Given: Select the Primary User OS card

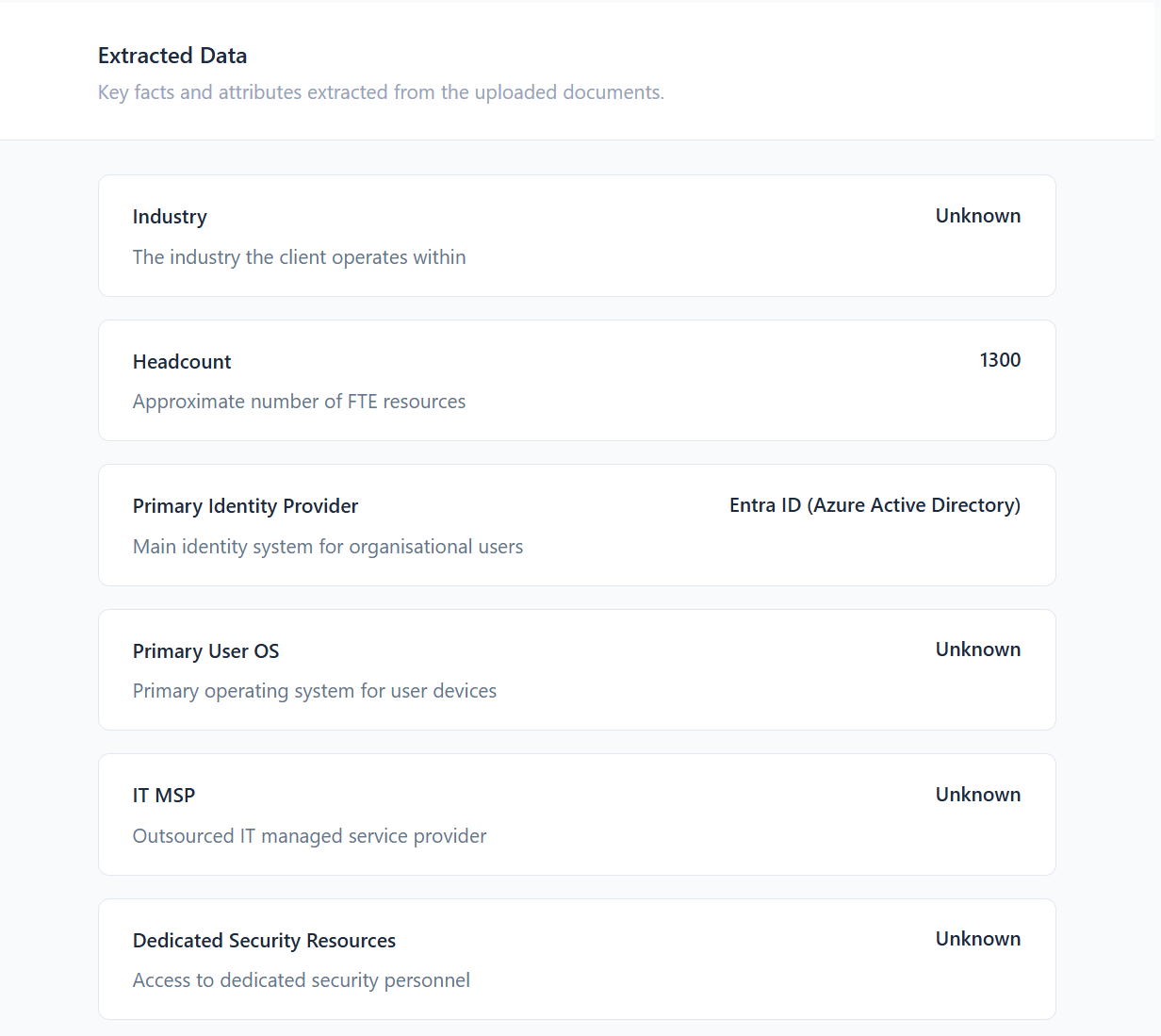Looking at the screenshot, I should click(577, 669).
